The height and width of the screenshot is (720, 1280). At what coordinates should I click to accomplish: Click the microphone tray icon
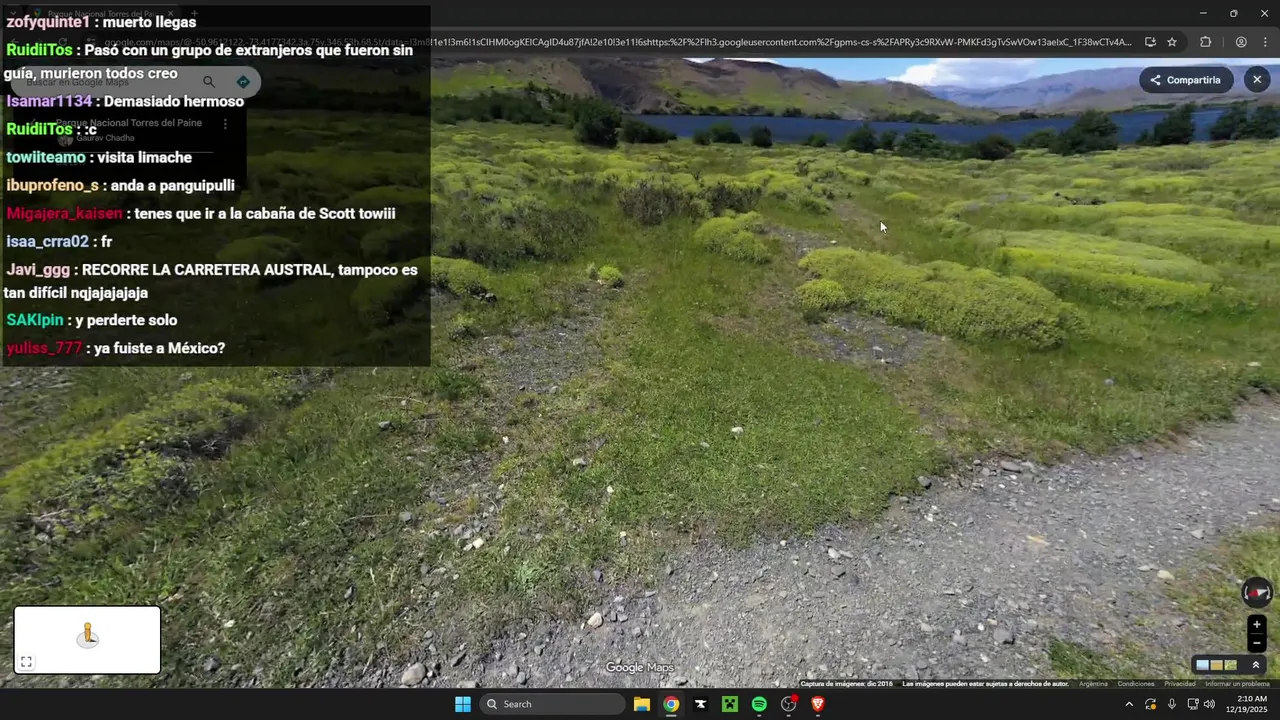pyautogui.click(x=1172, y=704)
